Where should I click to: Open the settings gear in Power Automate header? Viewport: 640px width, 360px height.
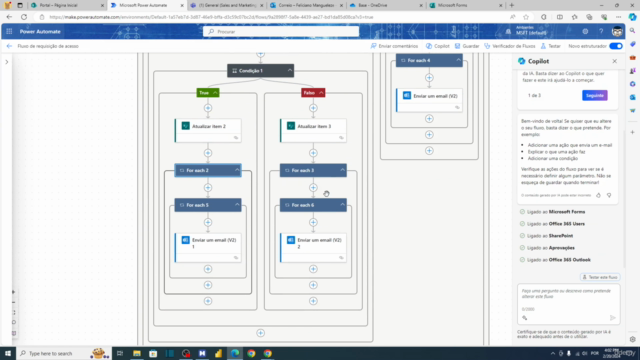coord(585,31)
